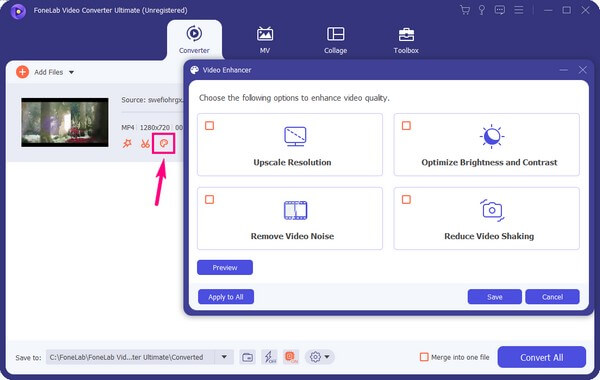Image resolution: width=600 pixels, height=380 pixels.
Task: Click the FoneLab app logo
Action: [x=18, y=11]
